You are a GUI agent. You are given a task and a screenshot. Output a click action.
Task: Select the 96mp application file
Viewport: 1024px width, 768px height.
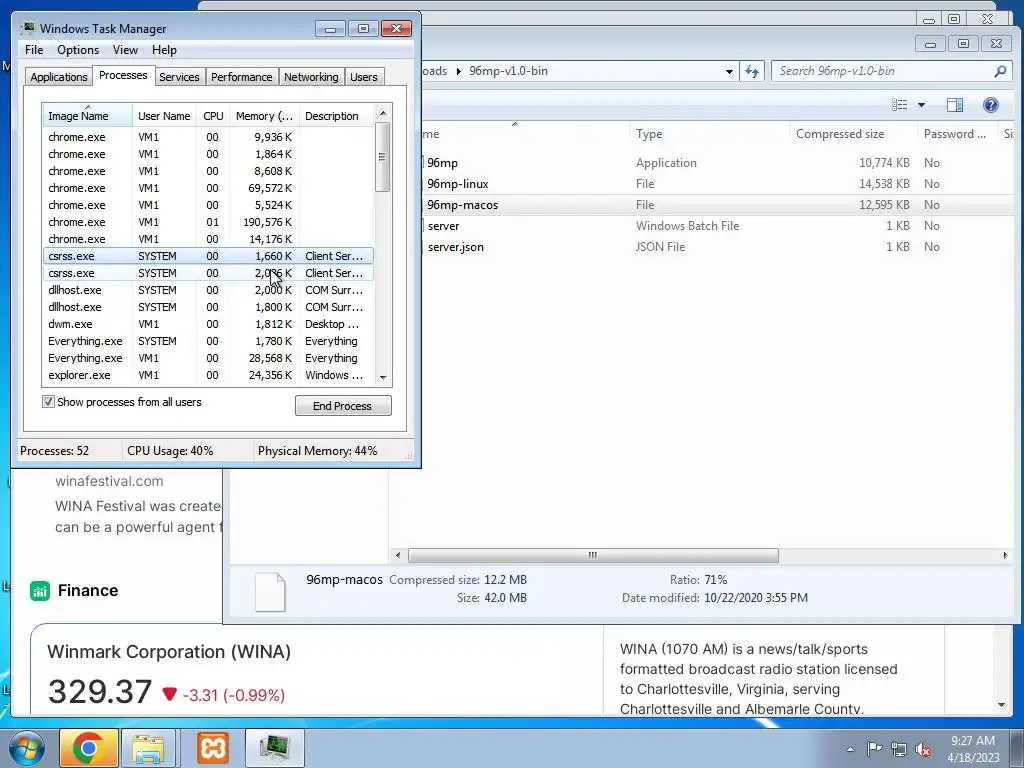[x=442, y=163]
